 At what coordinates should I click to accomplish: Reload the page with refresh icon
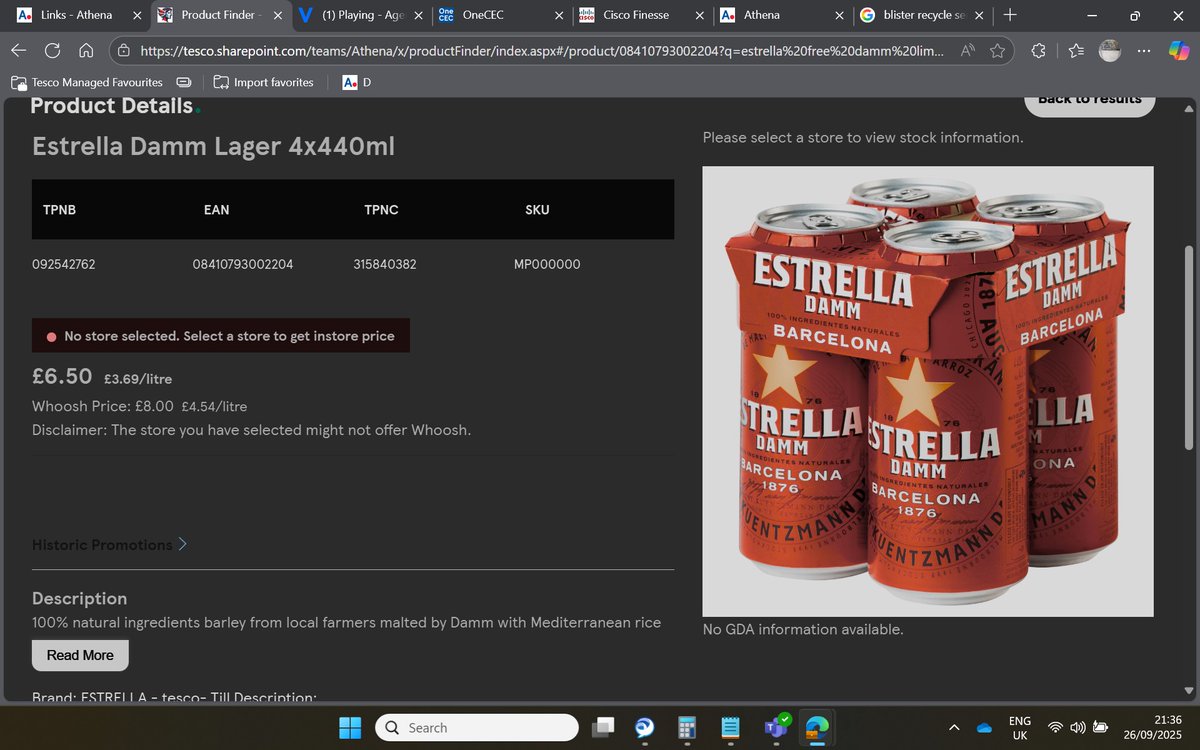[53, 51]
